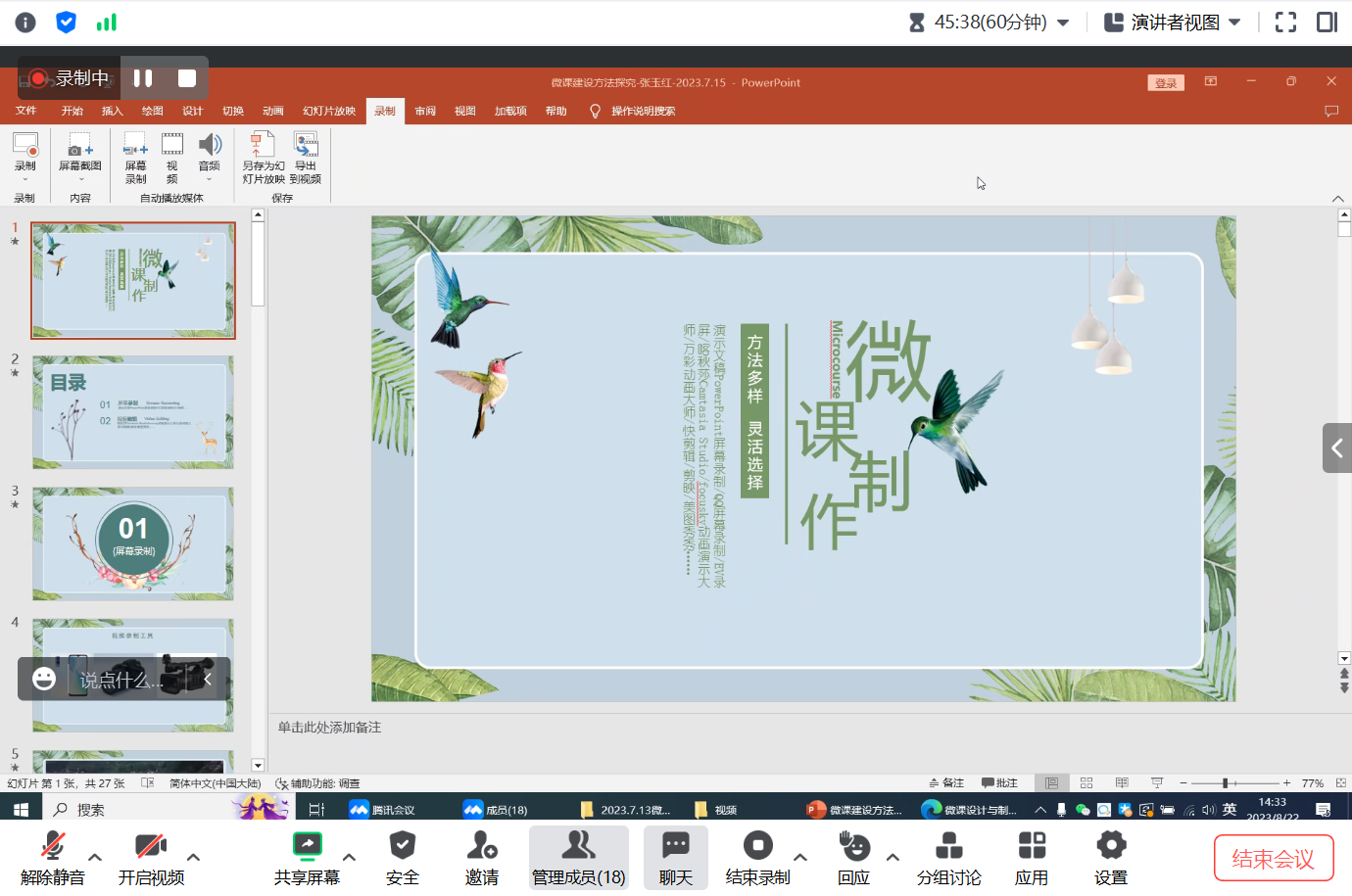Click 结束录制 to end recording
Screen dimensions: 1352x896
(757, 858)
